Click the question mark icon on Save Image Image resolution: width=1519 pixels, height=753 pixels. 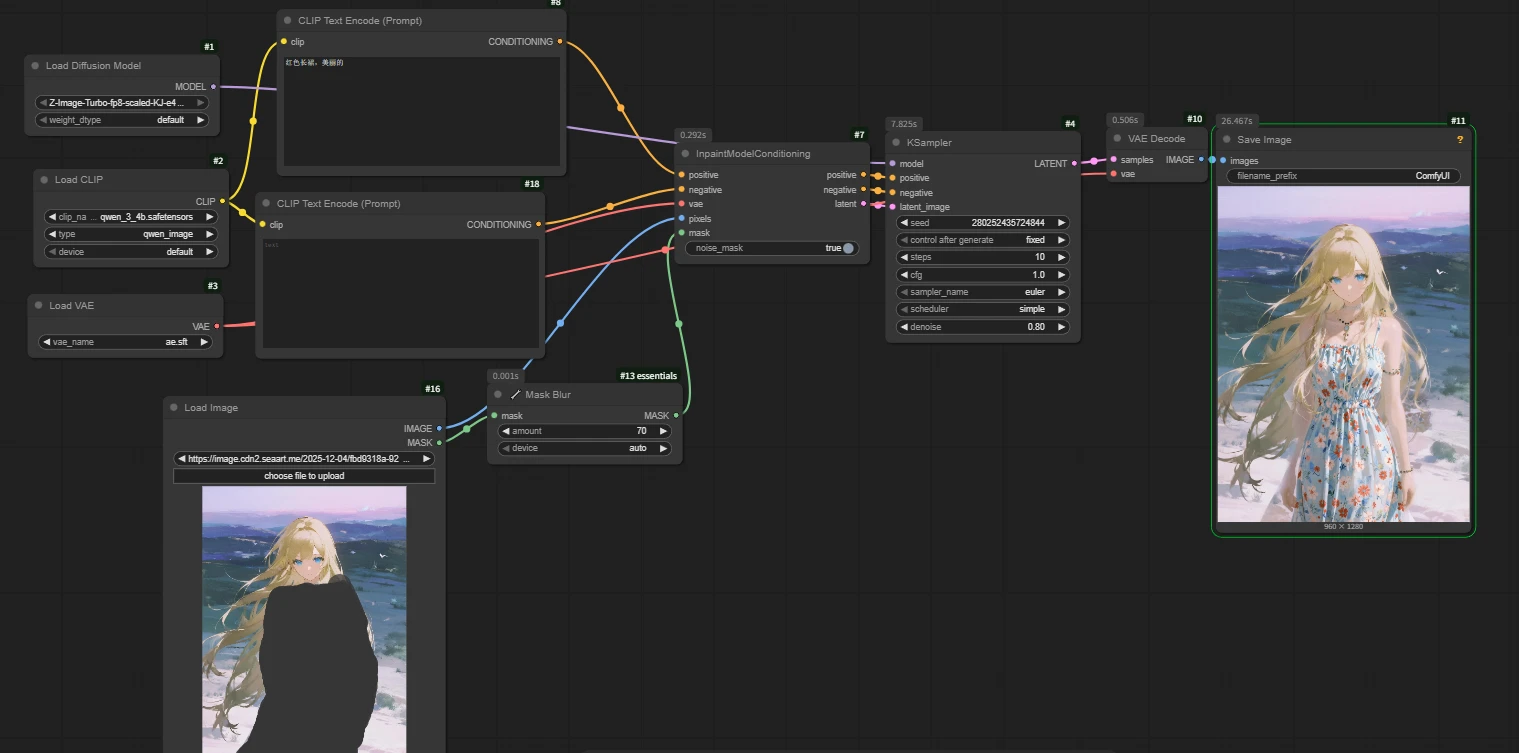tap(1459, 140)
